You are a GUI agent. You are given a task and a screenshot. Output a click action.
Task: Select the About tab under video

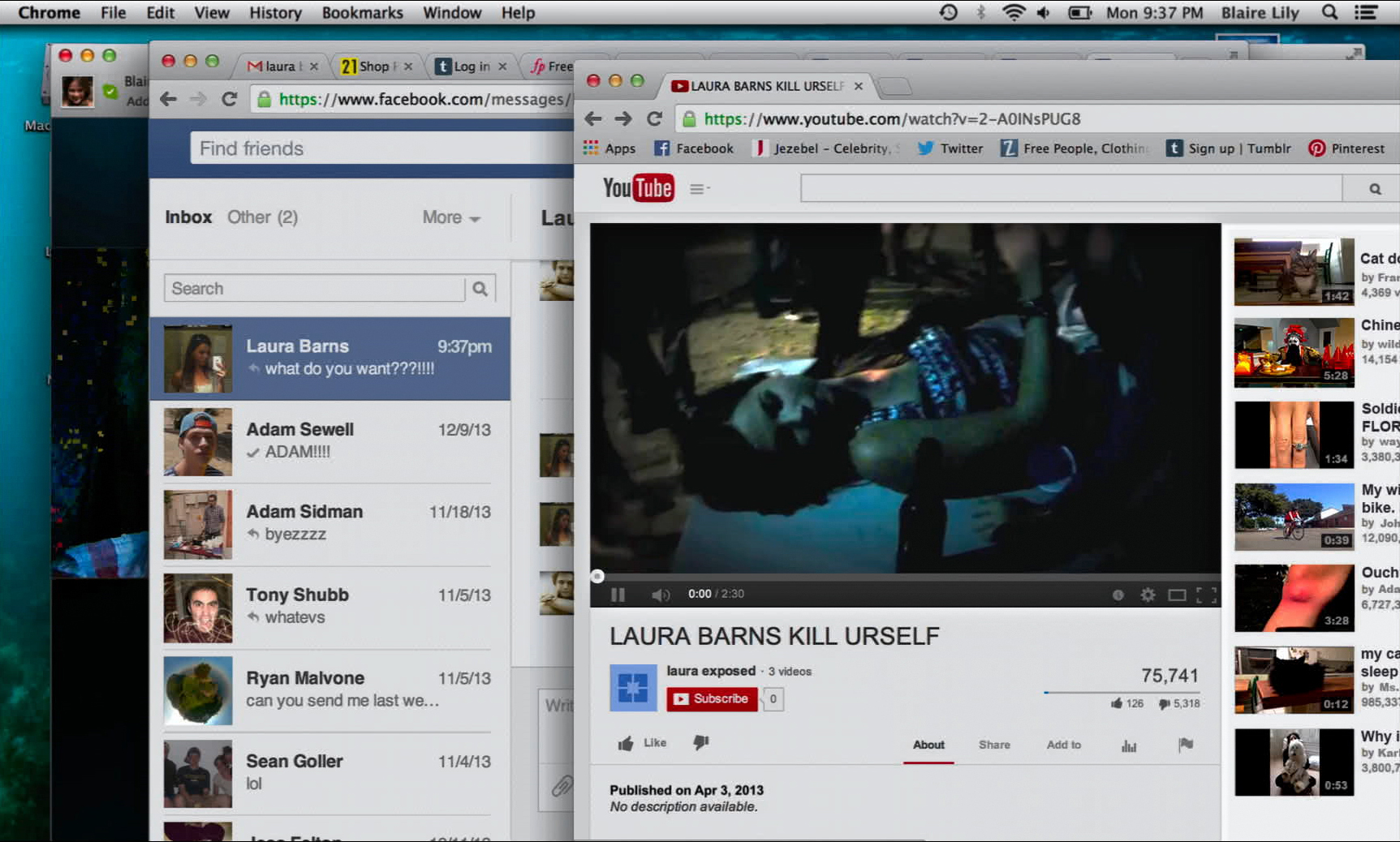pos(928,745)
